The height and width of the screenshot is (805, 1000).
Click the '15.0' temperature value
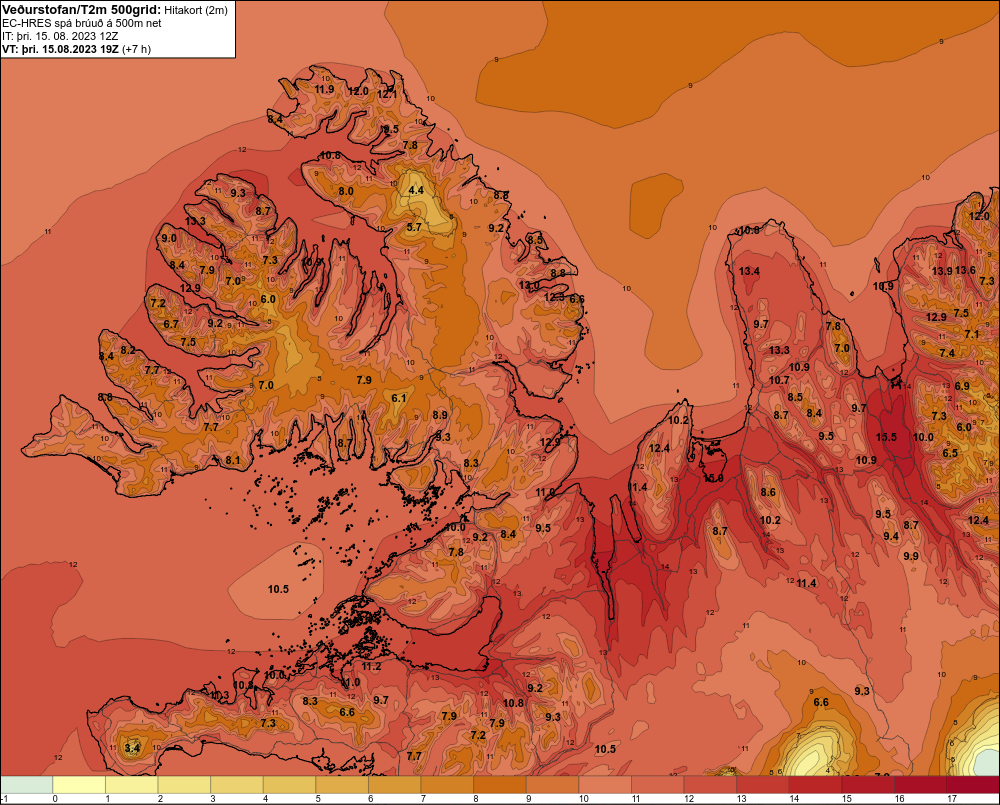(714, 478)
